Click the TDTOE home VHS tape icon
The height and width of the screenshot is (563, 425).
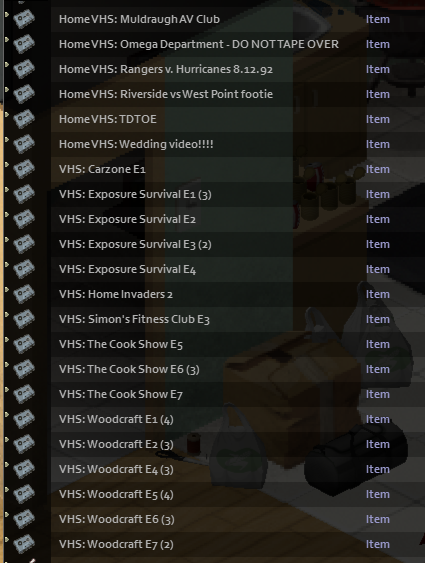coord(24,119)
